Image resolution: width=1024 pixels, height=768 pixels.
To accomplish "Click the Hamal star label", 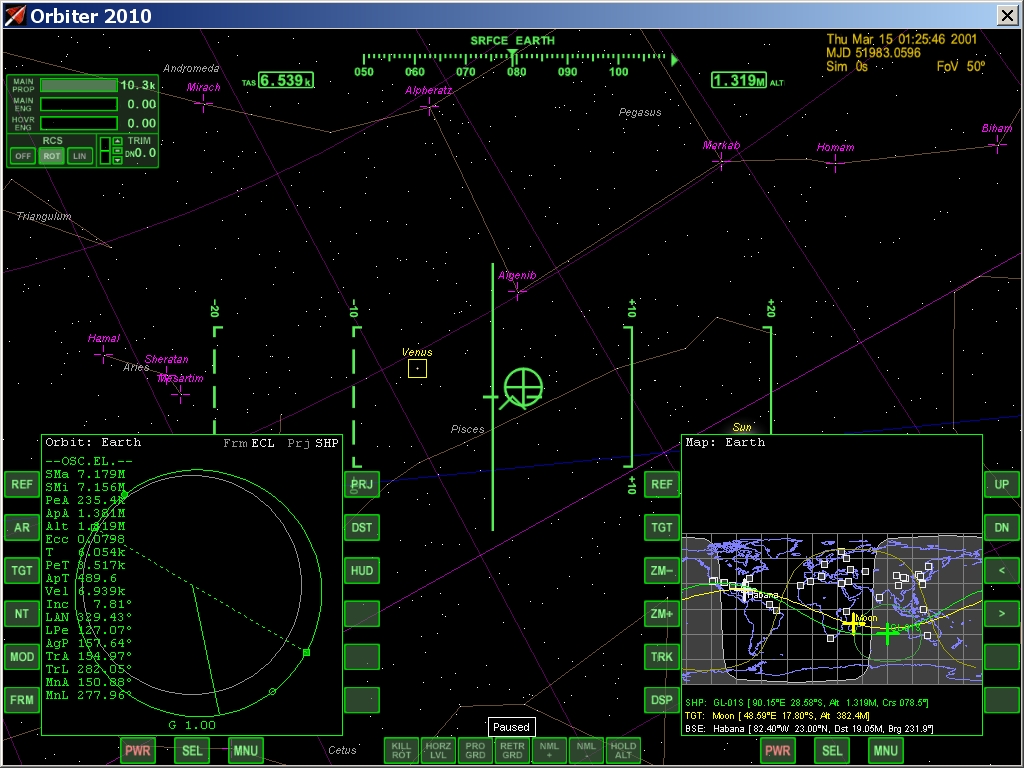I will [x=104, y=338].
